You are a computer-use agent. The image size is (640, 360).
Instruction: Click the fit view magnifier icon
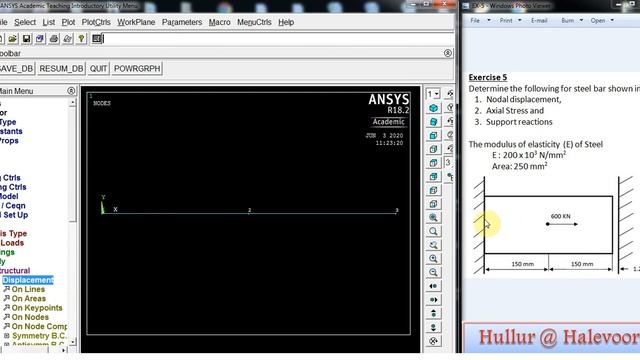(x=433, y=218)
